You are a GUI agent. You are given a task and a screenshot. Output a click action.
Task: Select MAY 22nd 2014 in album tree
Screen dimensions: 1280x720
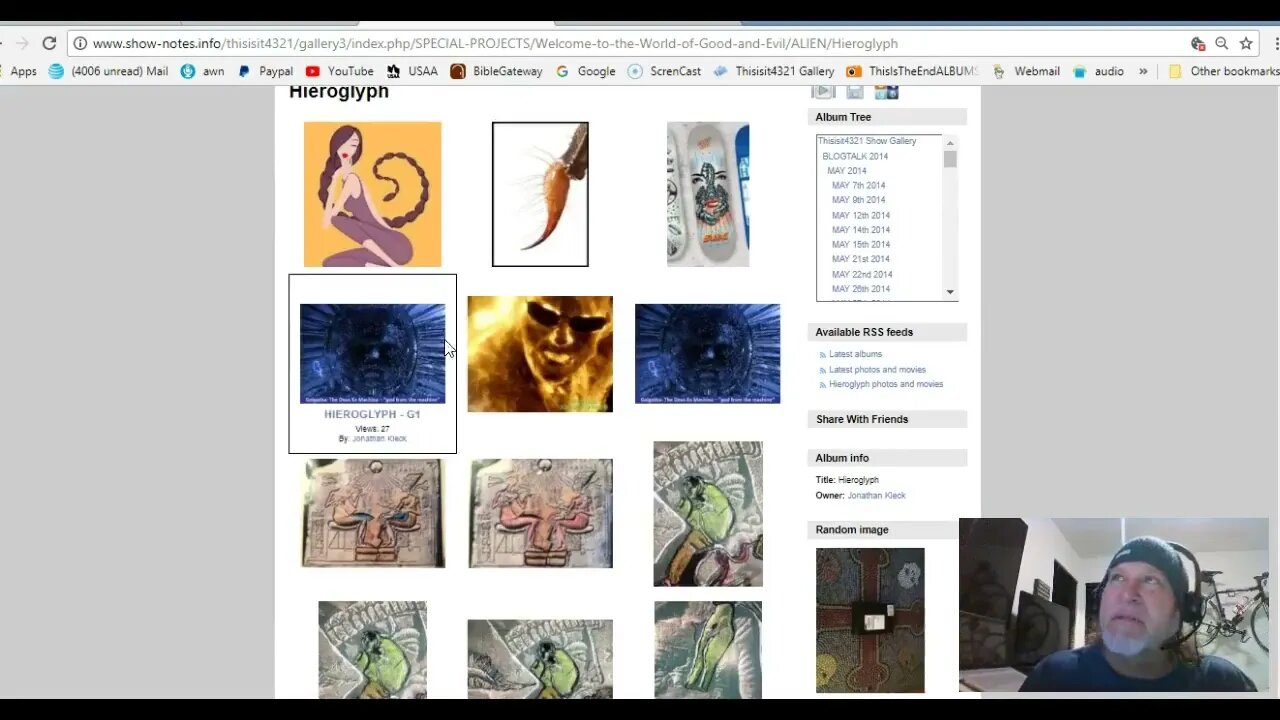click(862, 274)
